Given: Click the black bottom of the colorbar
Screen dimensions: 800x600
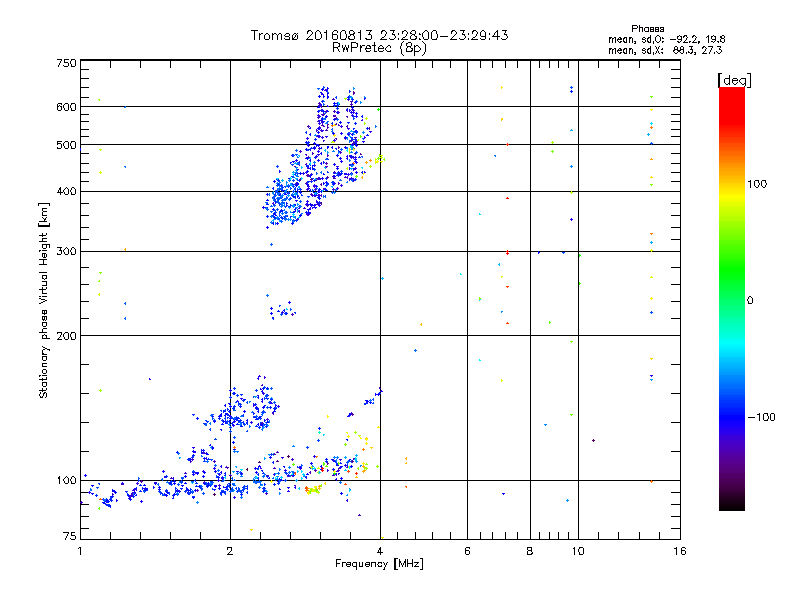Looking at the screenshot, I should [x=732, y=503].
